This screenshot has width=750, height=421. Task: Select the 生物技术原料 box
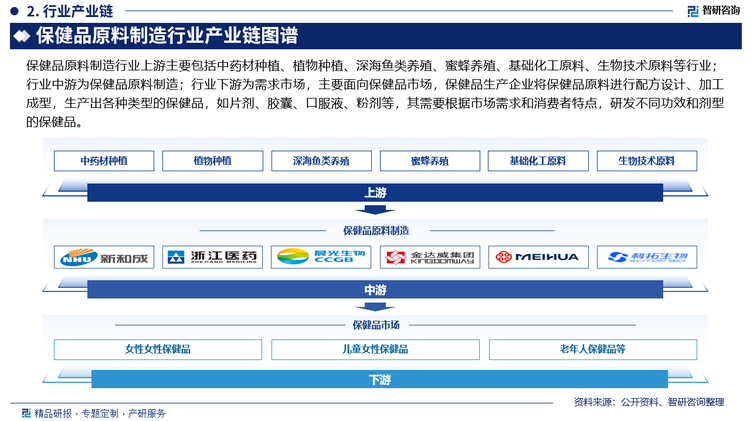tap(647, 161)
